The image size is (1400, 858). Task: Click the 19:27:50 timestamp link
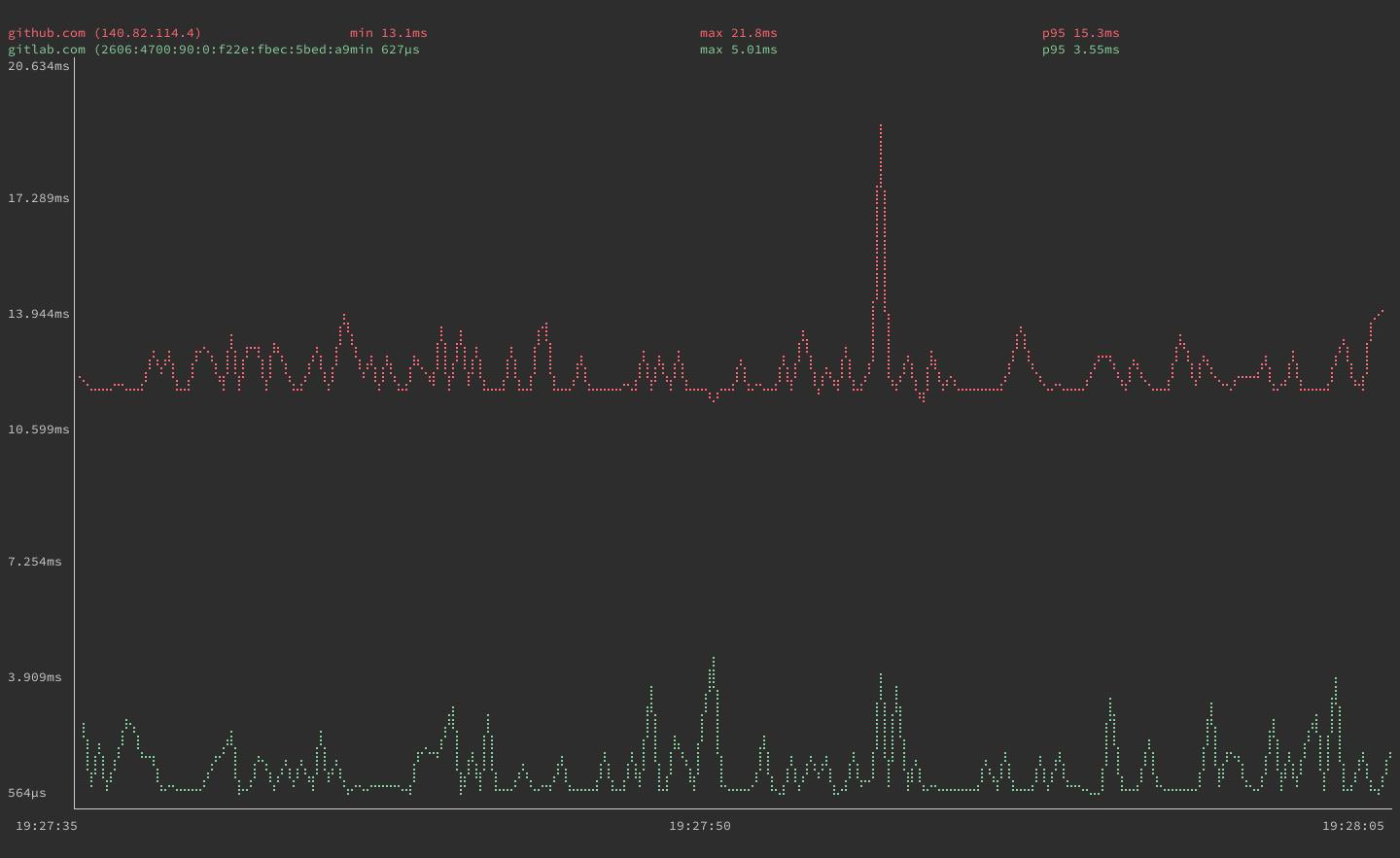699,826
